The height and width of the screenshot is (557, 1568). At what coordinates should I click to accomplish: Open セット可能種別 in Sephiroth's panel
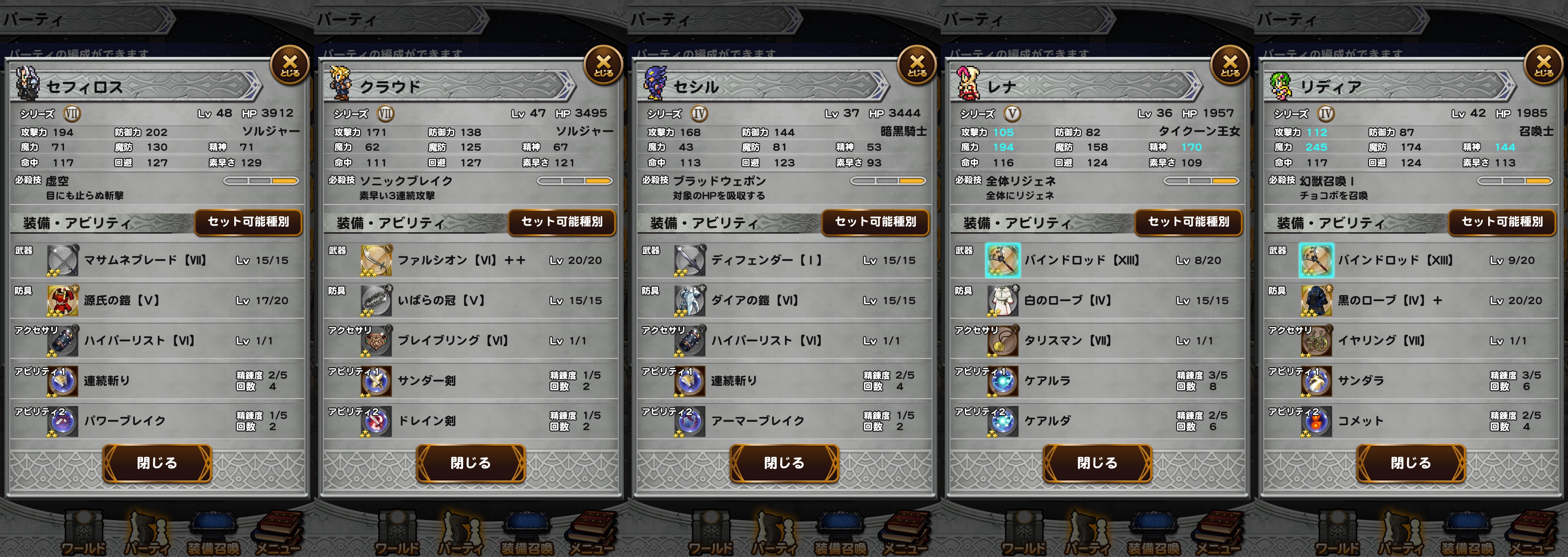(x=248, y=222)
